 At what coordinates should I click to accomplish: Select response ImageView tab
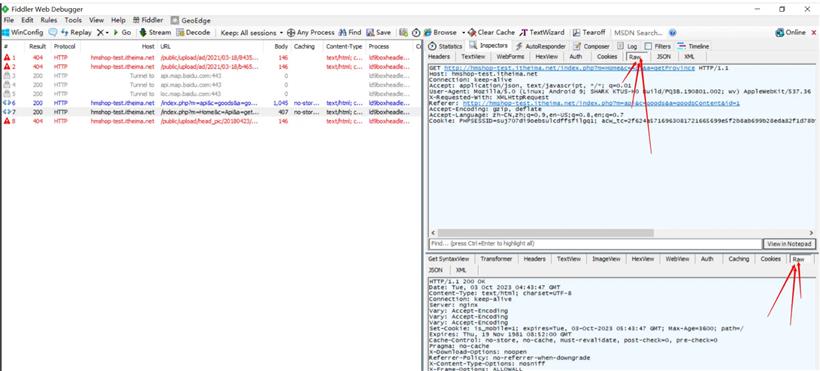tap(606, 259)
